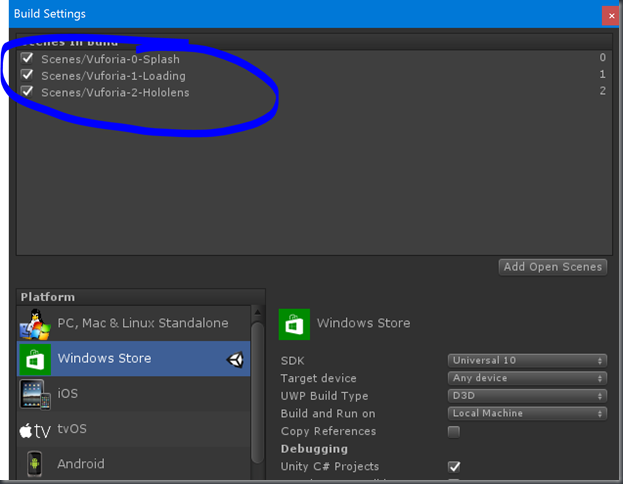
Task: Click the Android phone icon
Action: tap(35, 464)
